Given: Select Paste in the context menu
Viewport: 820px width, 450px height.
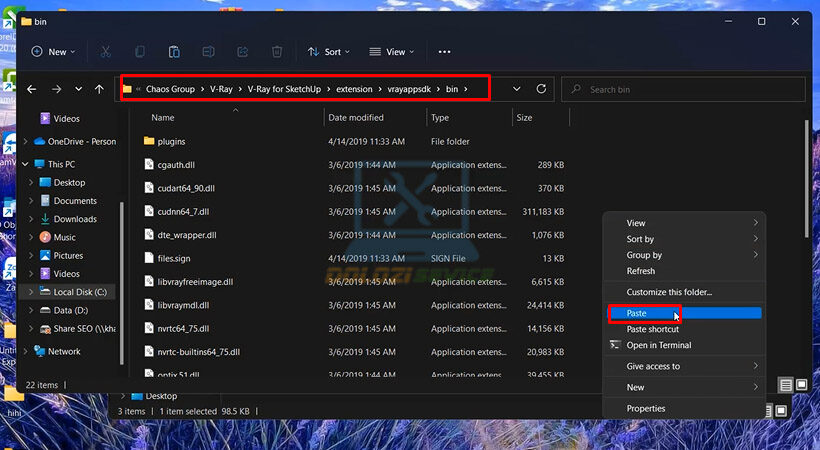Looking at the screenshot, I should (x=637, y=313).
